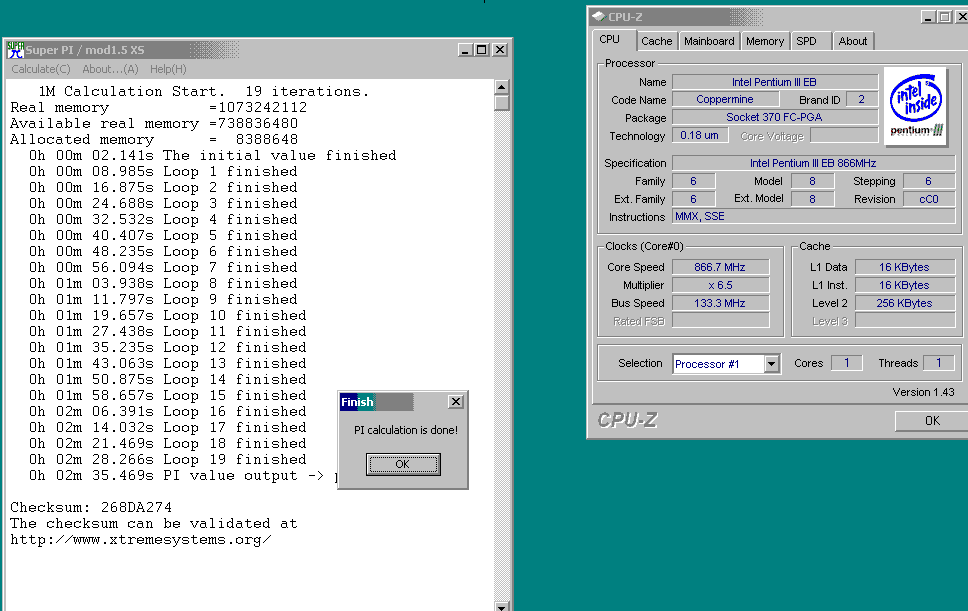Click the Loop 19 finished line

[167, 459]
